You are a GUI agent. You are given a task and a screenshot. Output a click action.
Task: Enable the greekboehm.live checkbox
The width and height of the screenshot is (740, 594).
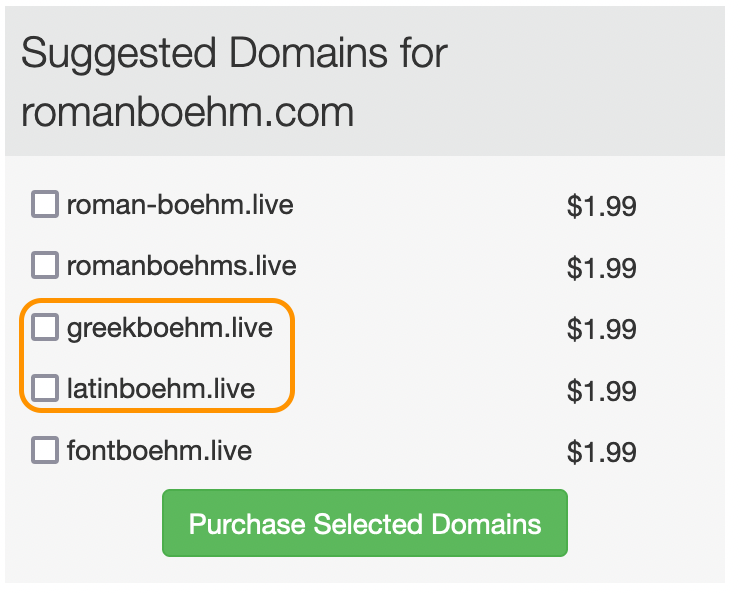tap(45, 327)
